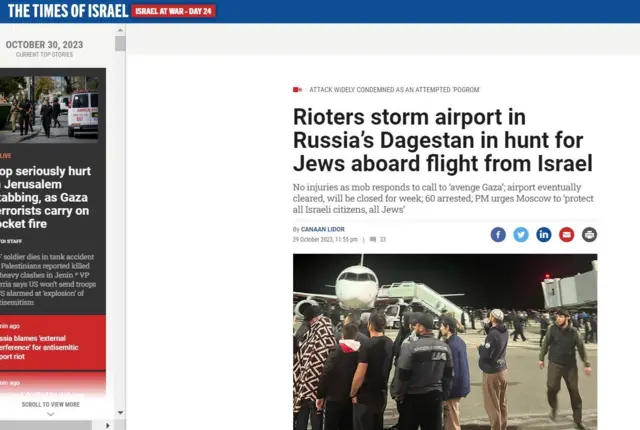Open Russia blames 'external interference' story

click(39, 347)
